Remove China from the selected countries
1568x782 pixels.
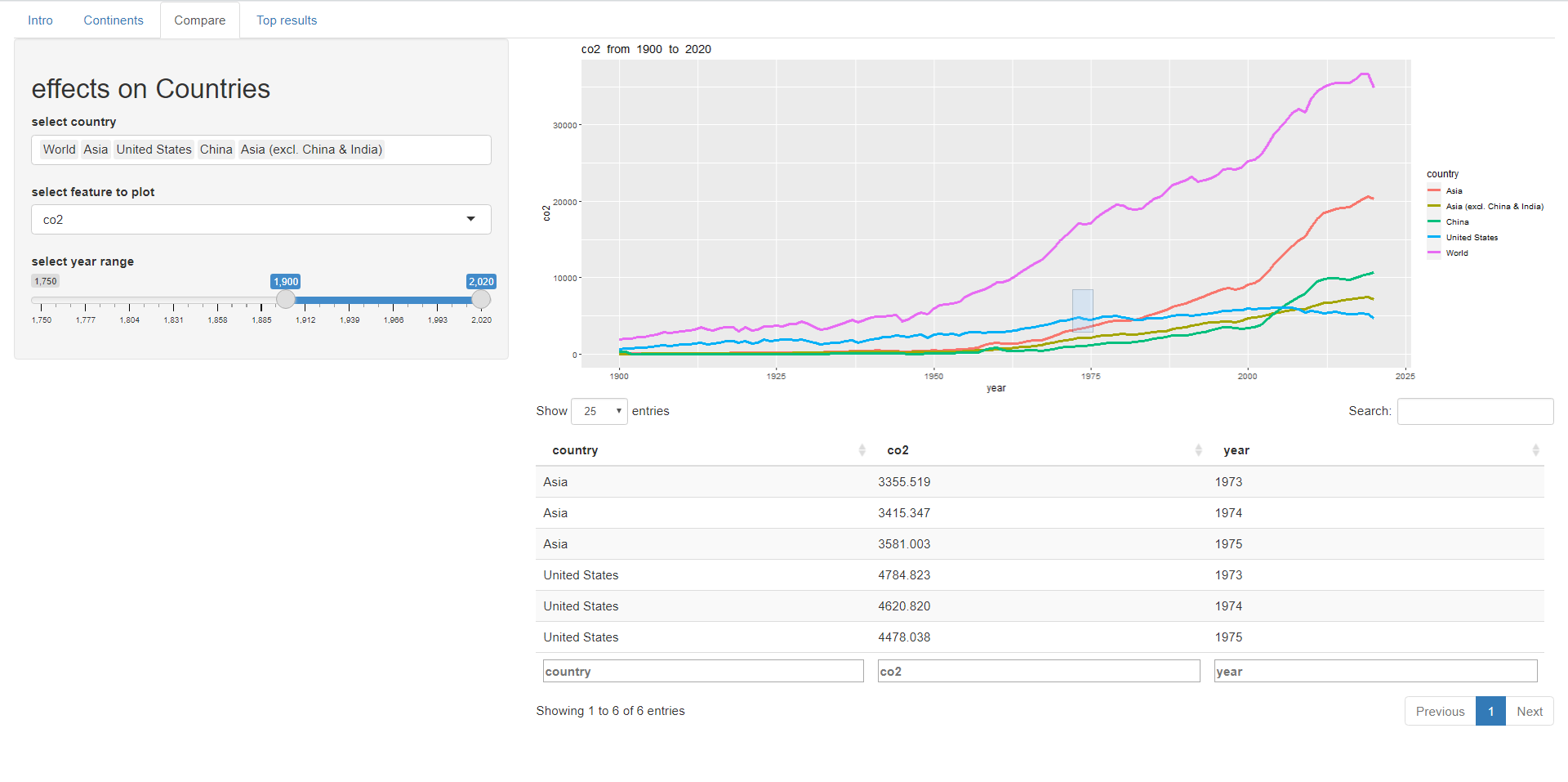click(216, 150)
